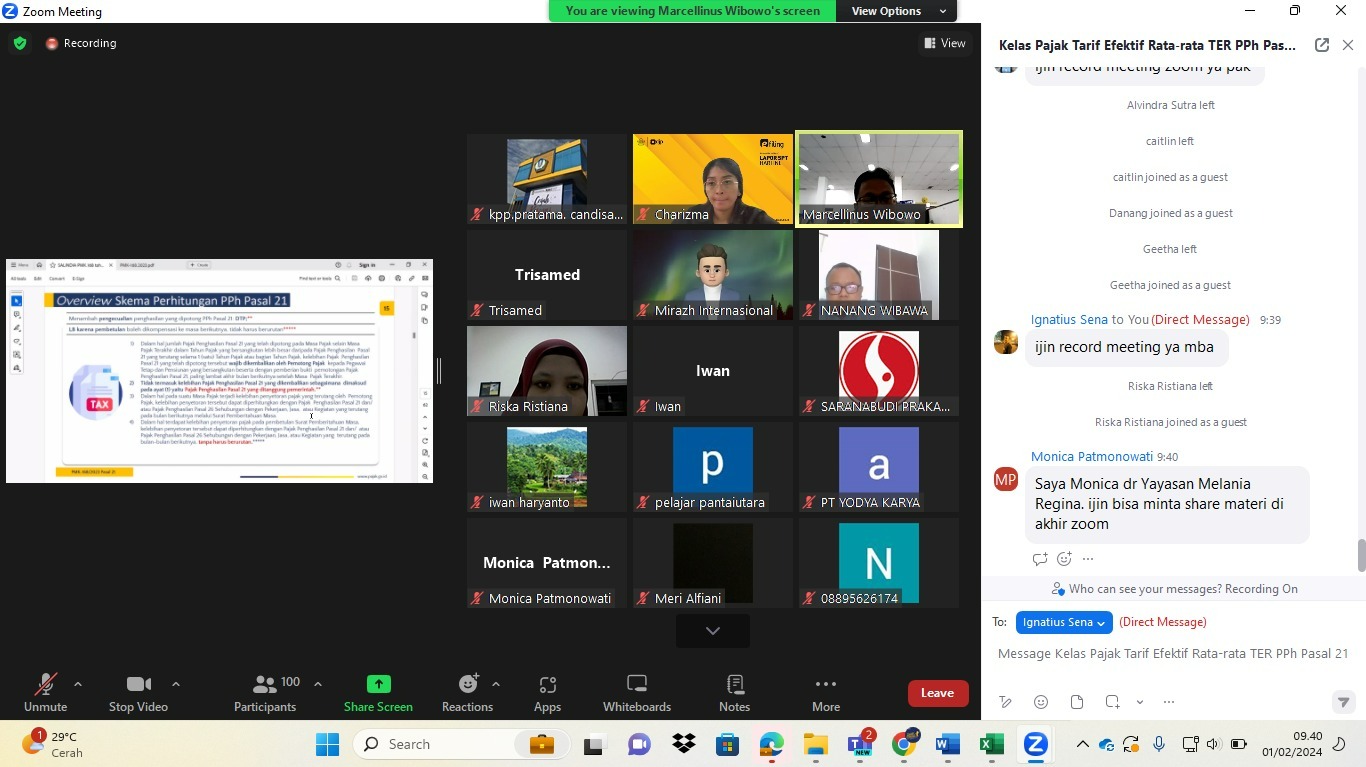The image size is (1366, 767).
Task: Open the View layout menu
Action: pyautogui.click(x=945, y=43)
